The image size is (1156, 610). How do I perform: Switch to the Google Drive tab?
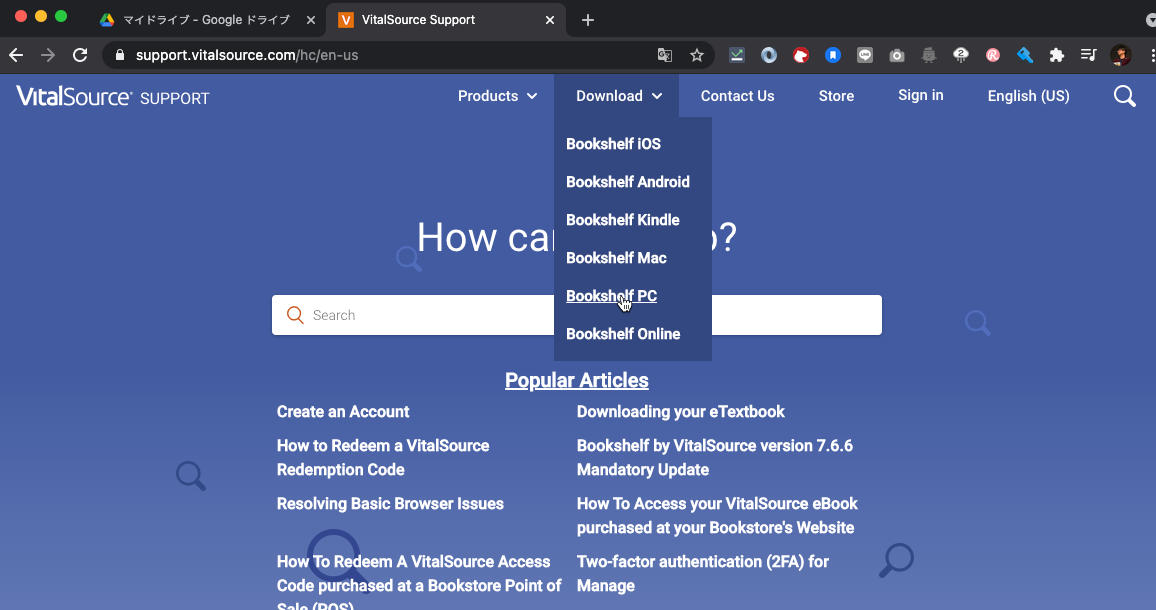(206, 20)
